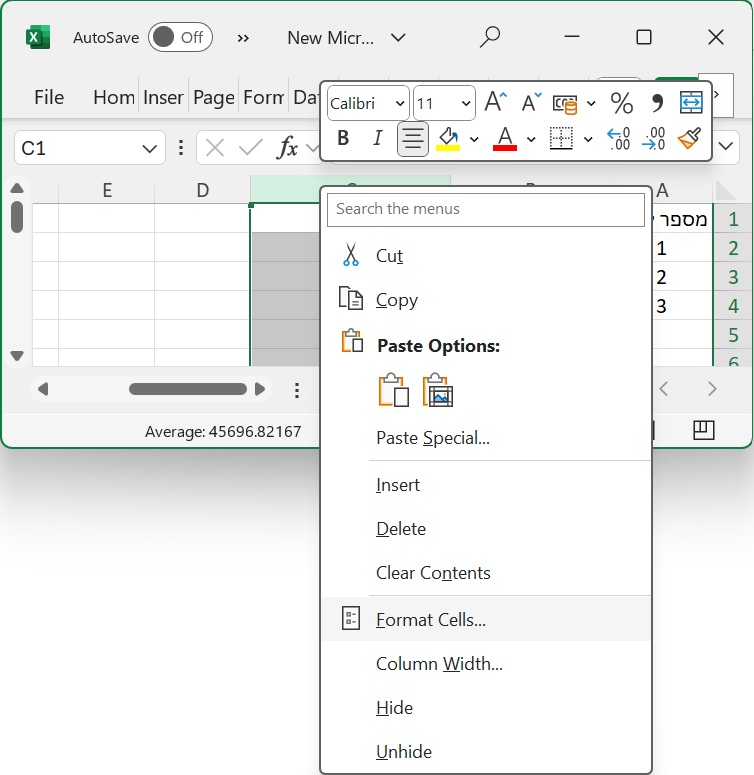Click the Format Painter brush icon
The height and width of the screenshot is (775, 754).
click(689, 138)
